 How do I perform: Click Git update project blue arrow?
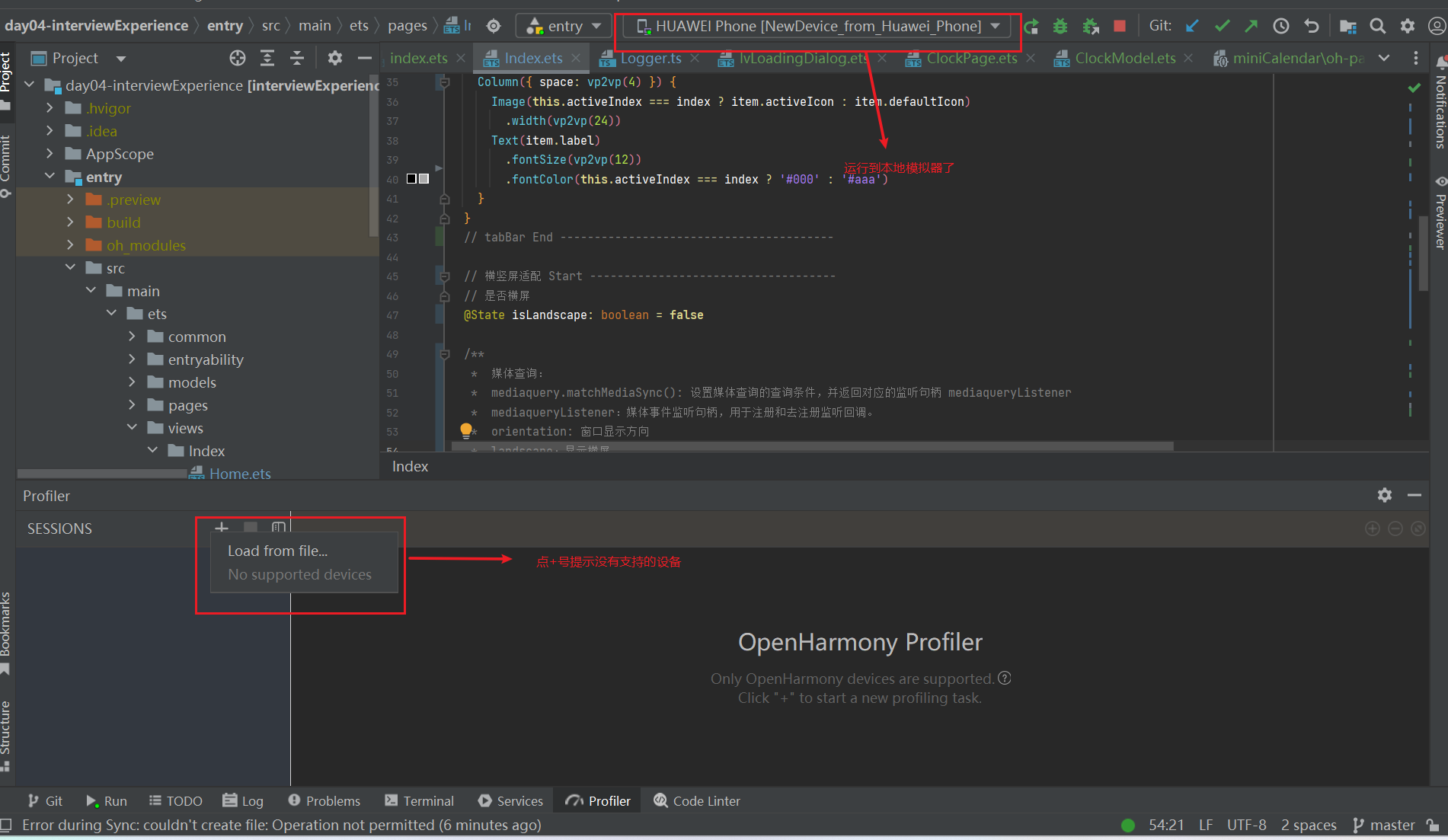tap(1193, 26)
